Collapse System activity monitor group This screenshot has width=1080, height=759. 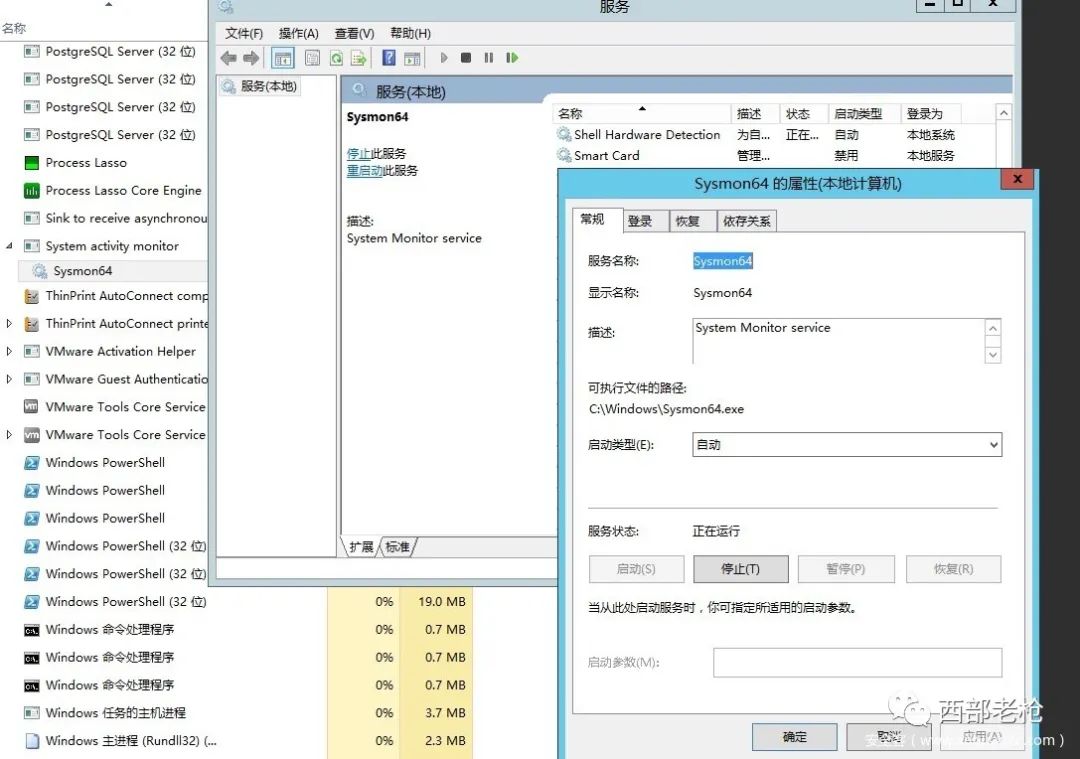pyautogui.click(x=9, y=246)
